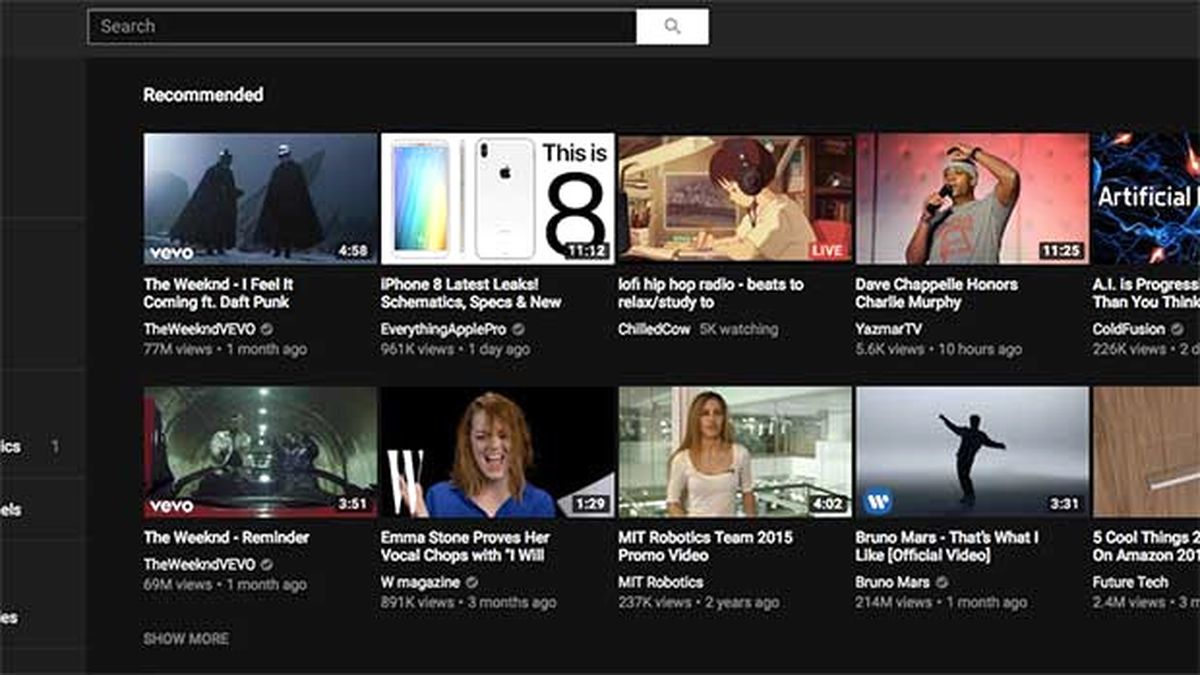Screen dimensions: 1200x675
Task: Click verified badge next to Bruno Mars
Action: tap(942, 582)
